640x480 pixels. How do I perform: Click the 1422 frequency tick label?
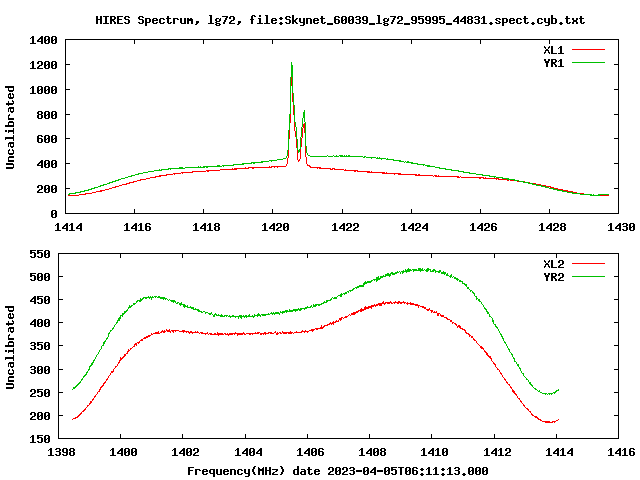345,227
